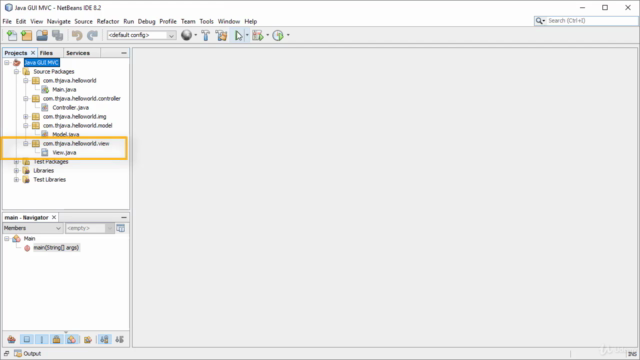Viewport: 640px width, 360px height.
Task: Click the Open Project toolbar icon
Action: point(42,36)
